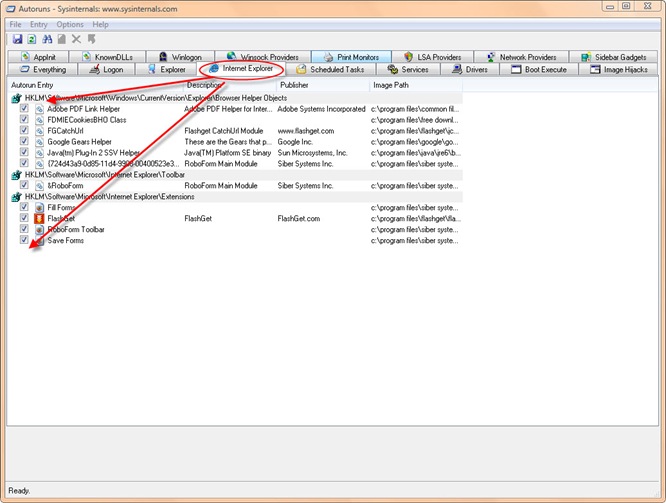Open the Winsock Providers tab
This screenshot has height=503, width=666.
pyautogui.click(x=263, y=57)
